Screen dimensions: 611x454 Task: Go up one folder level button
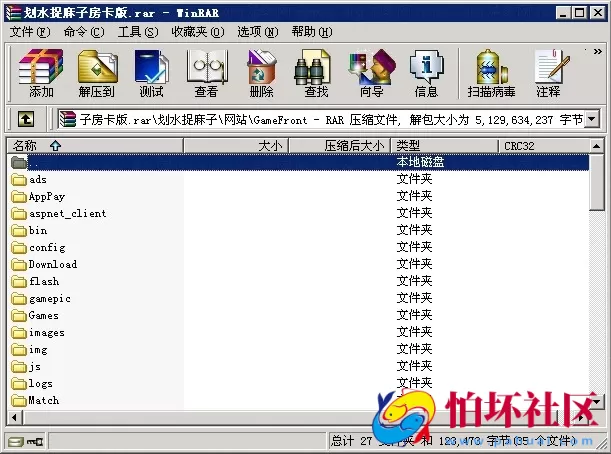click(x=26, y=119)
